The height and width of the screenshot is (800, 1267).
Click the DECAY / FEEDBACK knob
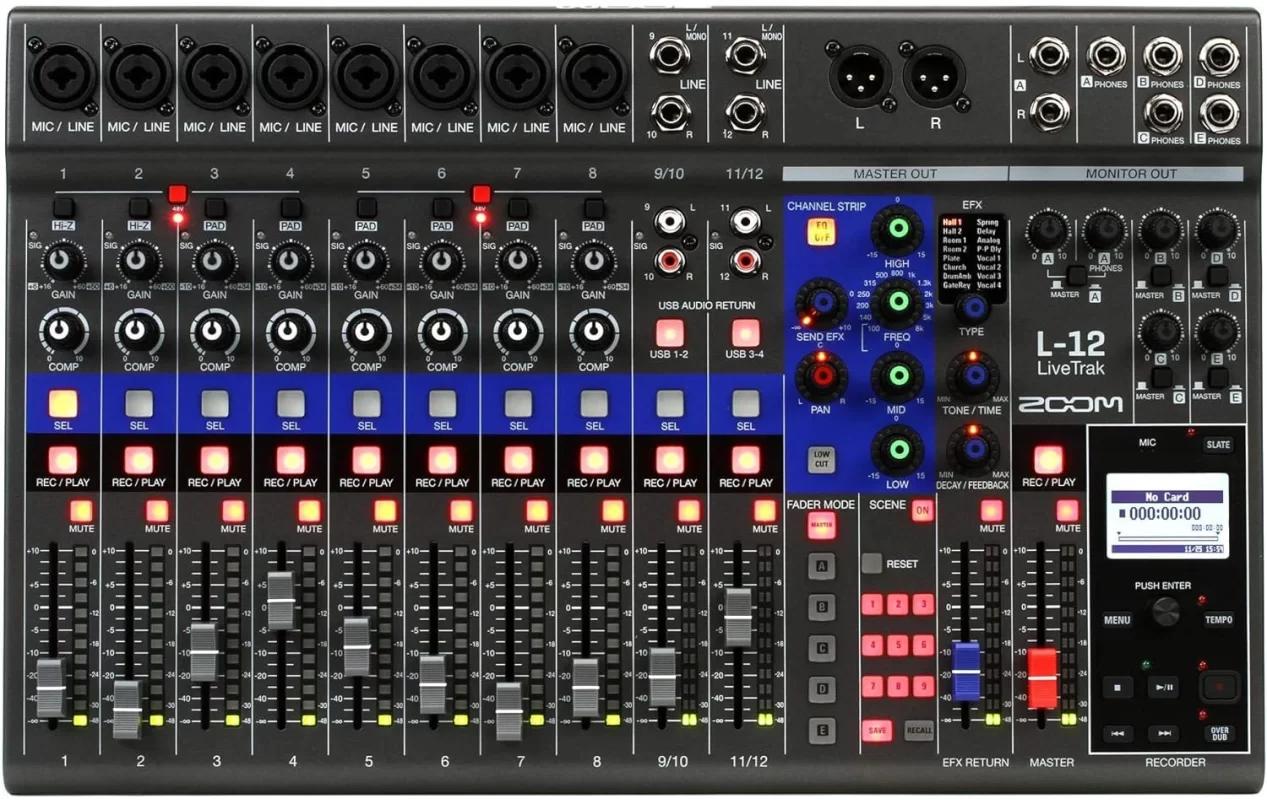click(x=973, y=448)
